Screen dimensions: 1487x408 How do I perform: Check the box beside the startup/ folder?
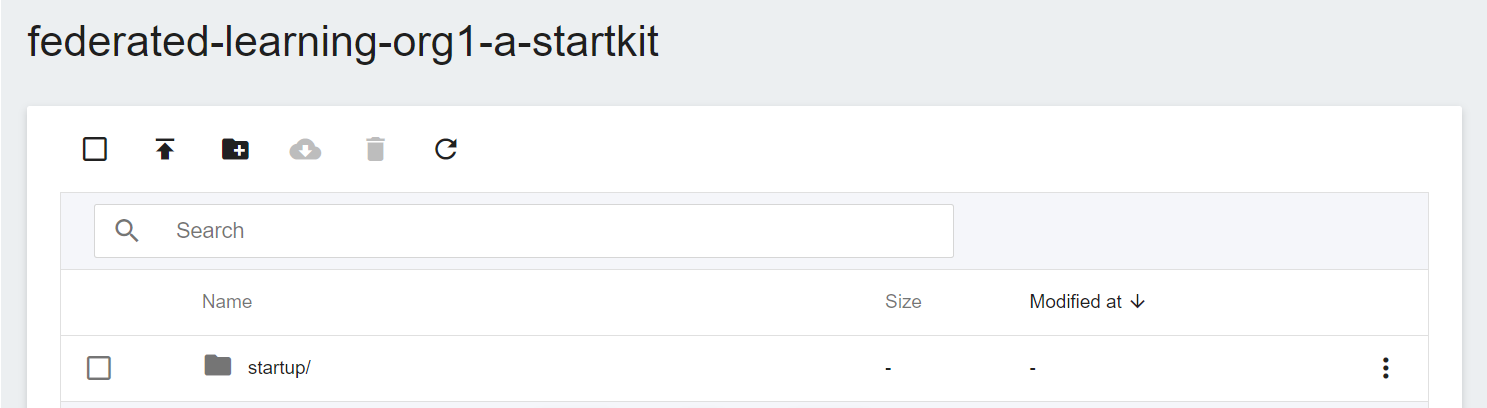[99, 368]
